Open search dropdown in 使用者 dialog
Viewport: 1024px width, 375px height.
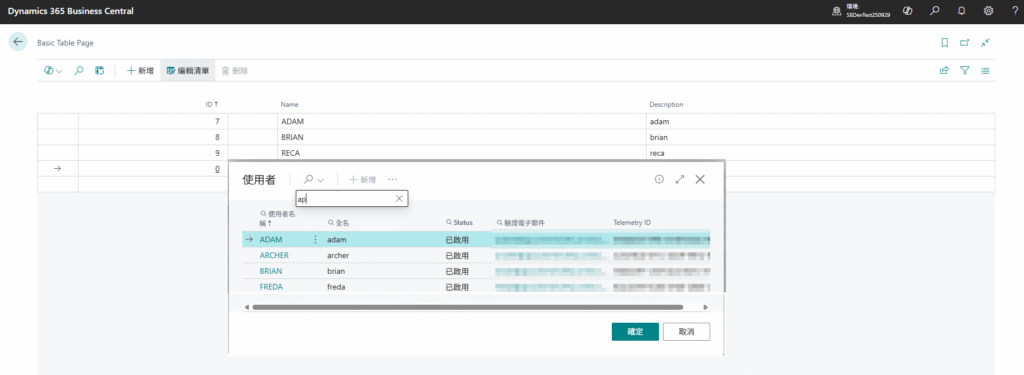click(314, 179)
